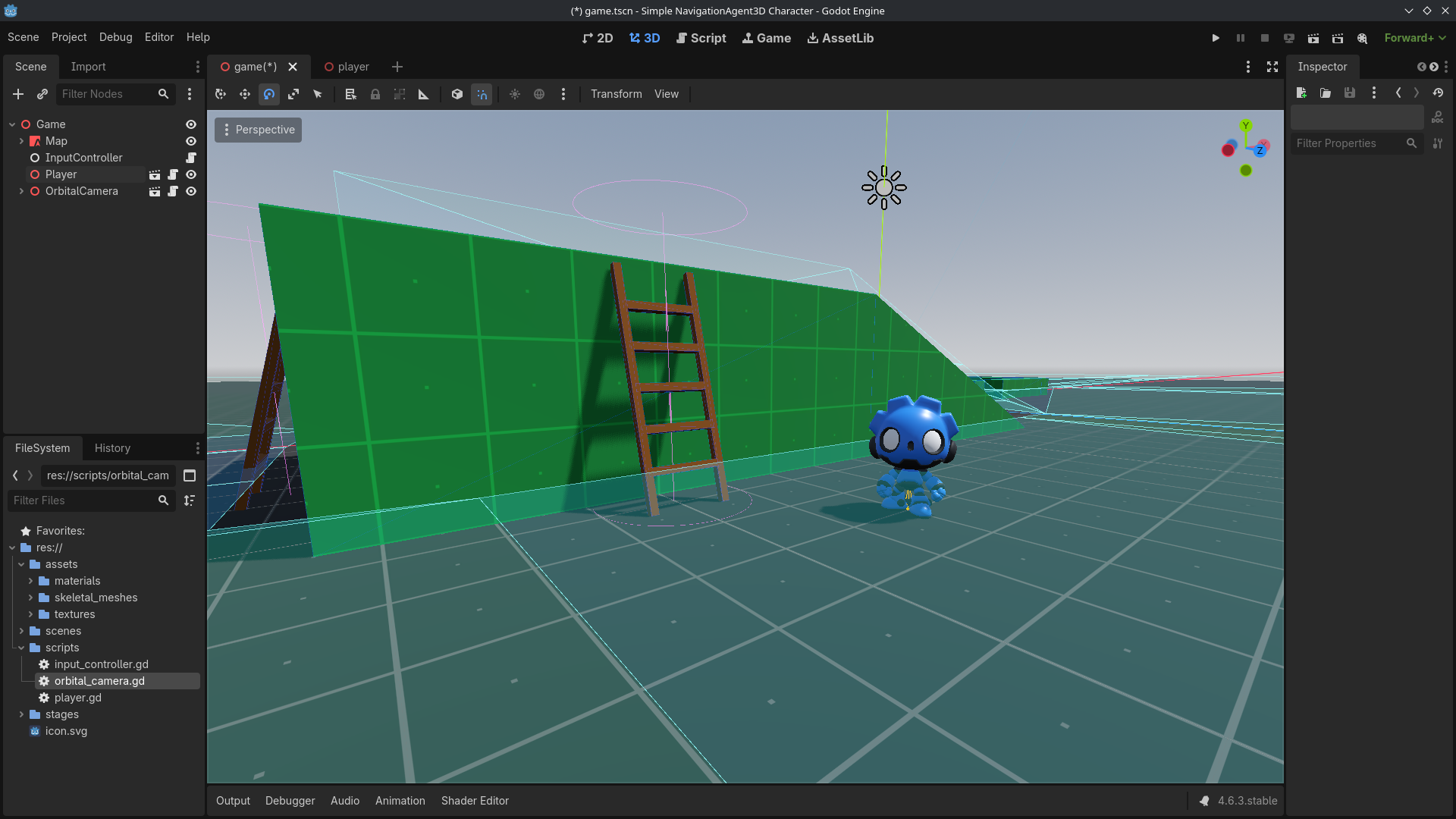Screen dimensions: 1456x819
Task: Activate the Rotate mode tool
Action: click(x=269, y=94)
